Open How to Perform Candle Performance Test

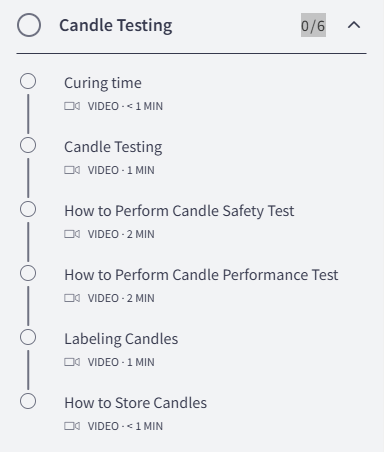click(x=201, y=275)
